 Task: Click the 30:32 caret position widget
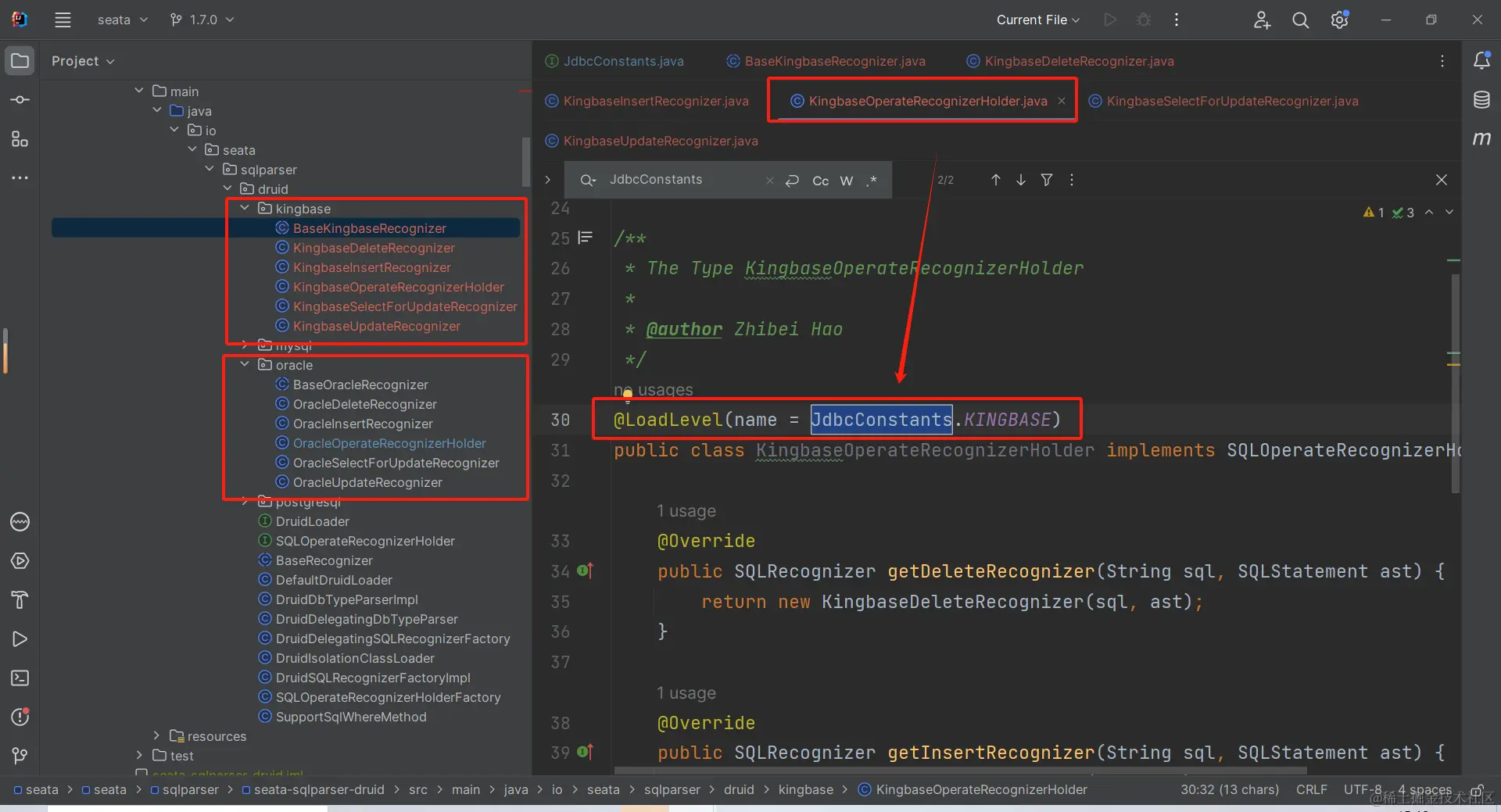pyautogui.click(x=1230, y=789)
